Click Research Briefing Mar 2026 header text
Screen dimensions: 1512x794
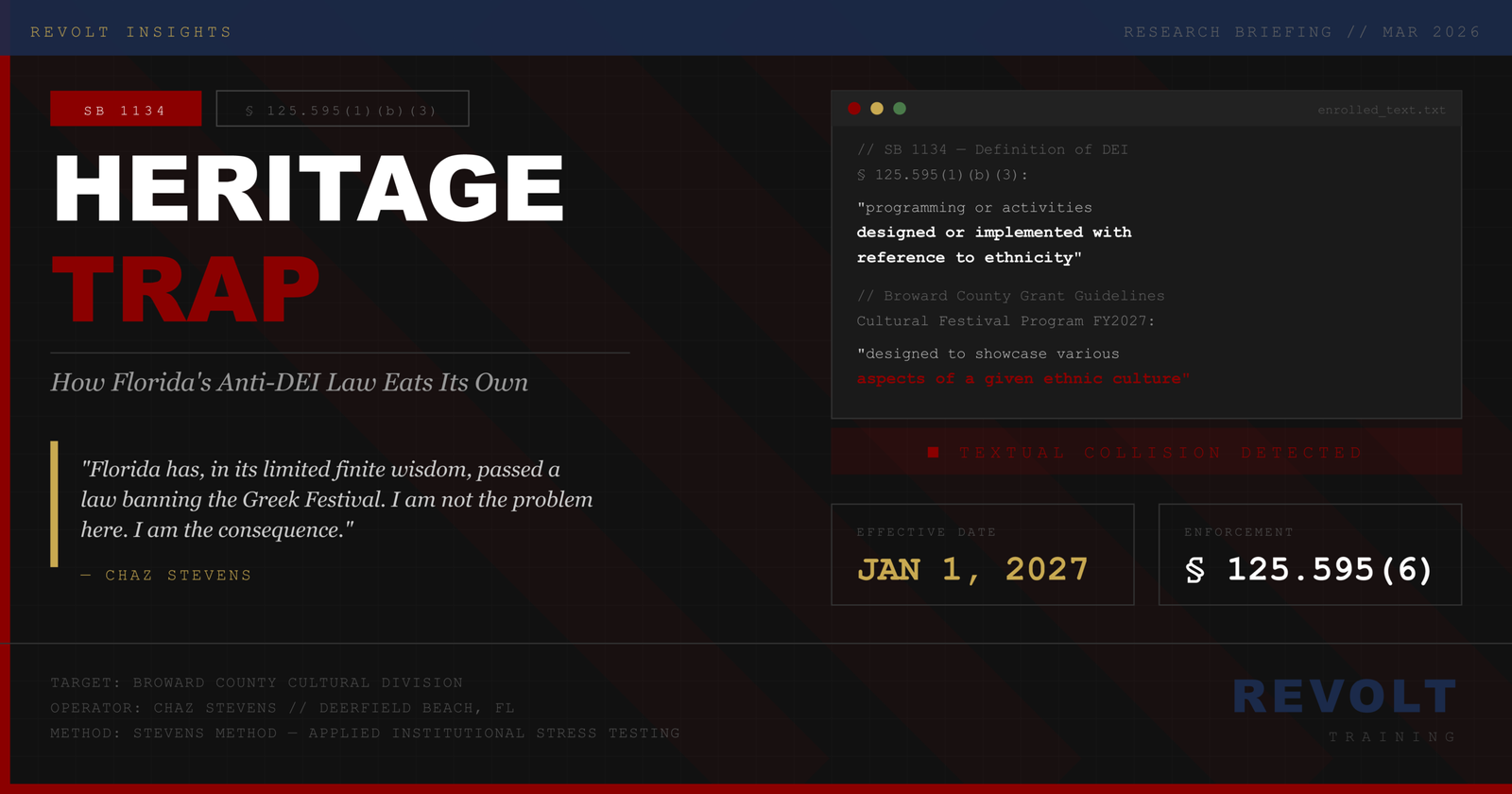coord(1301,32)
